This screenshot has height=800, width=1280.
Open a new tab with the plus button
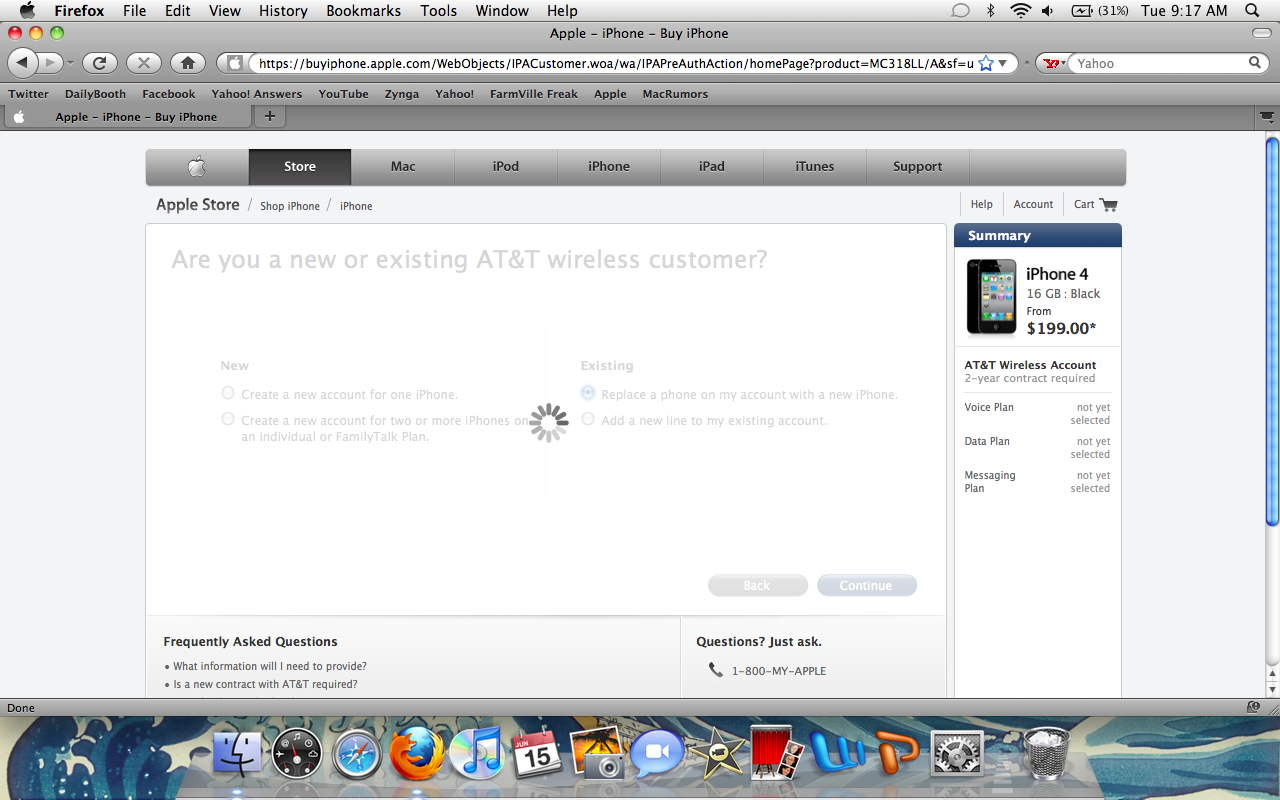click(x=269, y=117)
